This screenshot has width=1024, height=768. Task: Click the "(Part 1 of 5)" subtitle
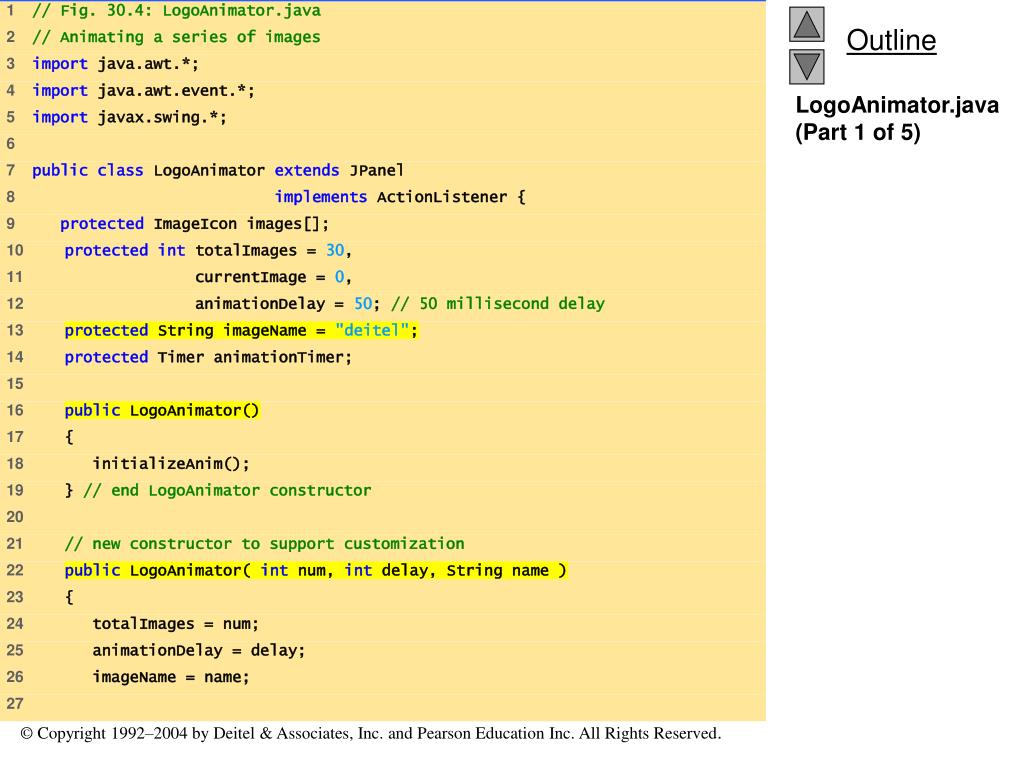857,132
